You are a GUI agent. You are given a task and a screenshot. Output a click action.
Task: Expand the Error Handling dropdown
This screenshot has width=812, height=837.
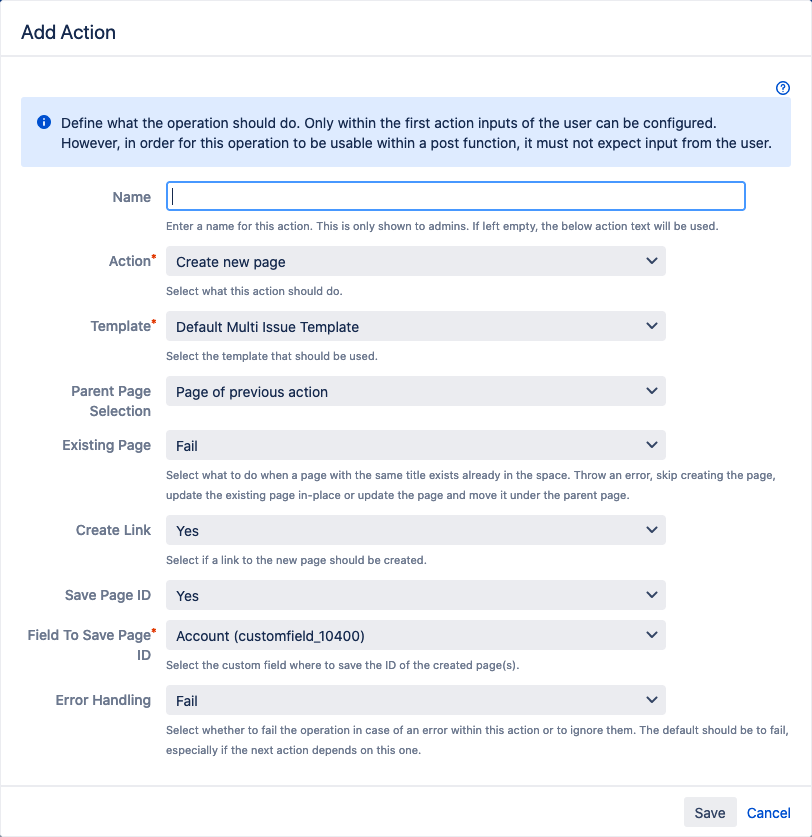415,701
